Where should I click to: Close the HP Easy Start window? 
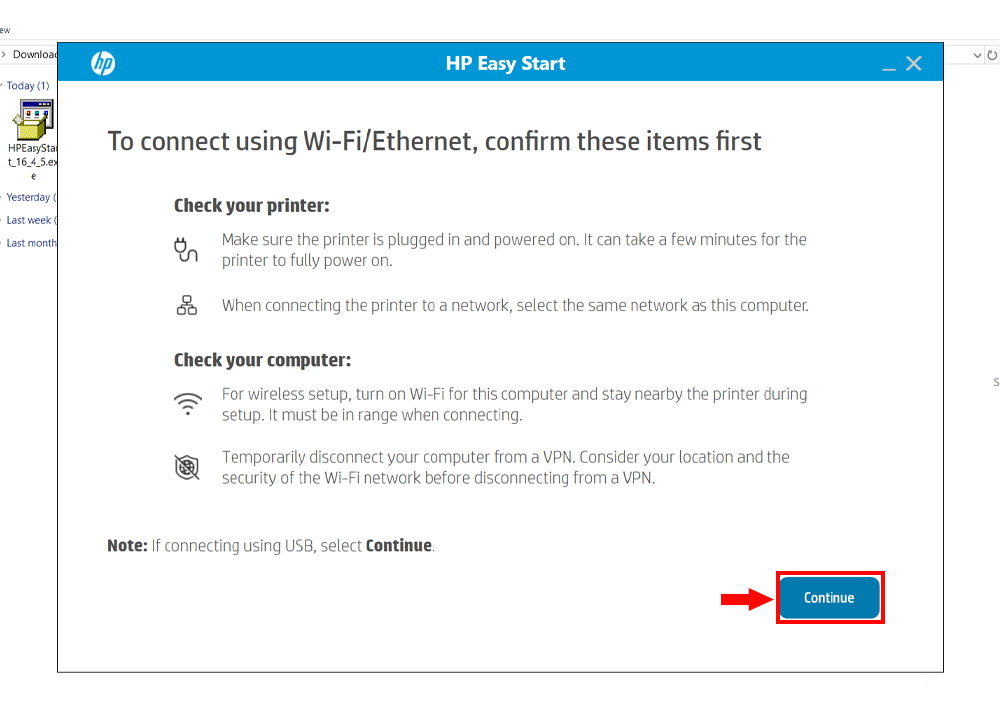[914, 64]
